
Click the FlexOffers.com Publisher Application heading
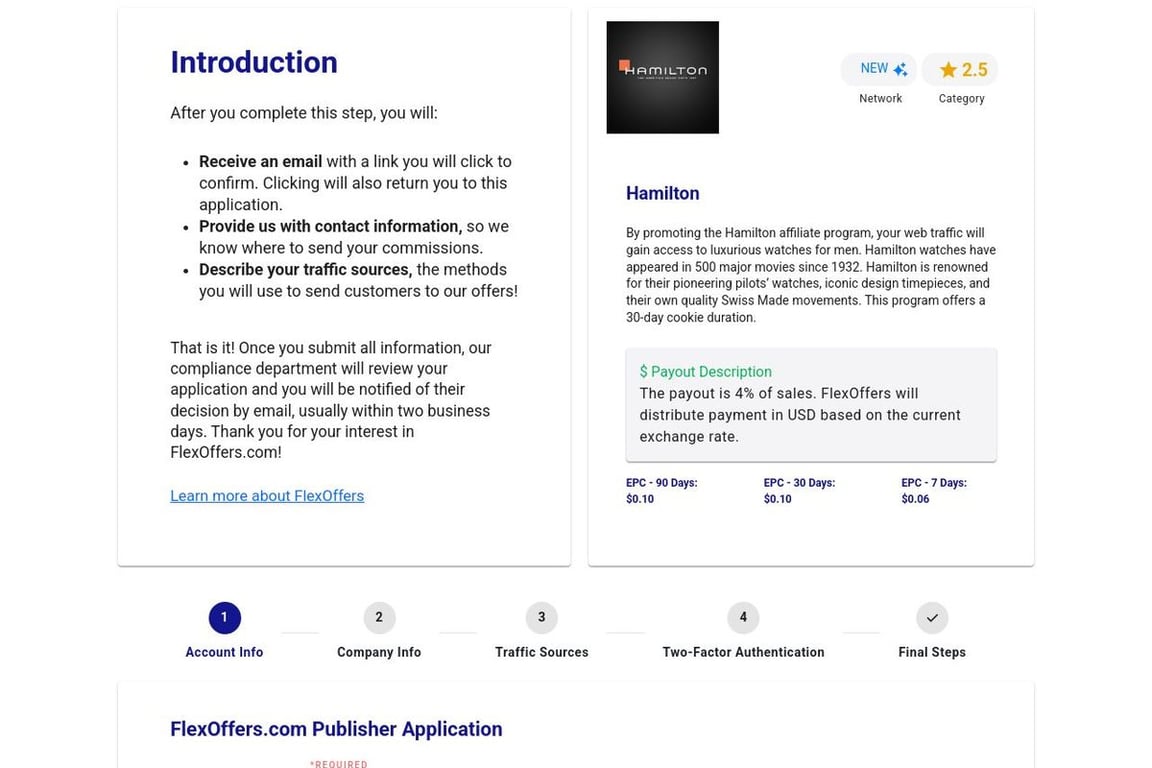click(x=336, y=729)
